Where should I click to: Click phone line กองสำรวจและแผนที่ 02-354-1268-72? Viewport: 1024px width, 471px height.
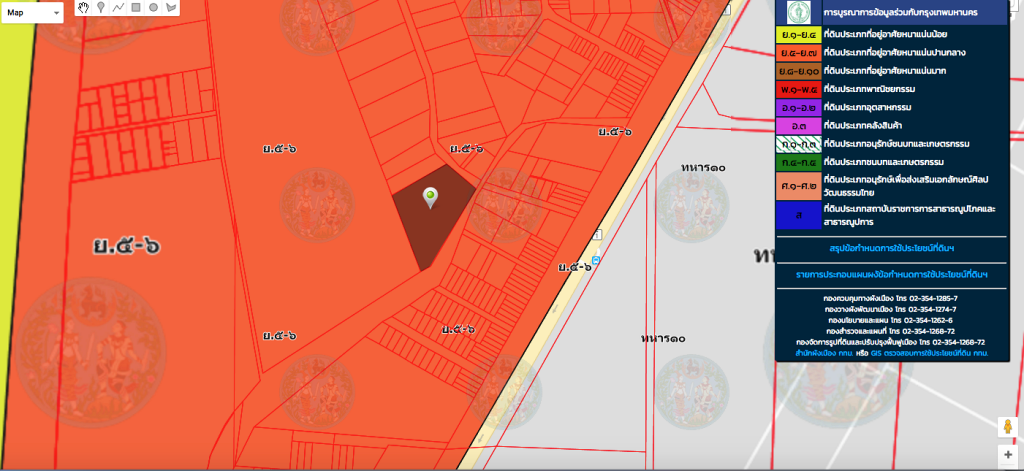pos(891,331)
